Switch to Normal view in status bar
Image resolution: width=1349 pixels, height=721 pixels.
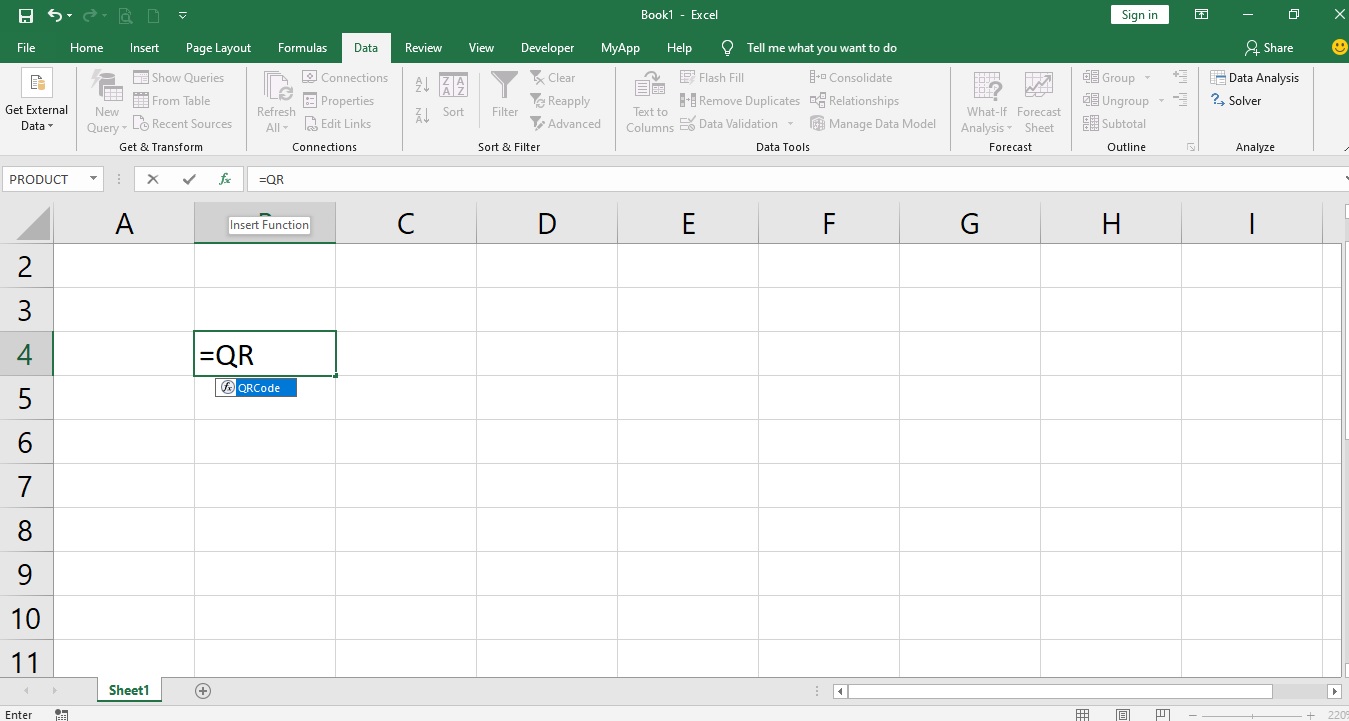(x=1083, y=714)
